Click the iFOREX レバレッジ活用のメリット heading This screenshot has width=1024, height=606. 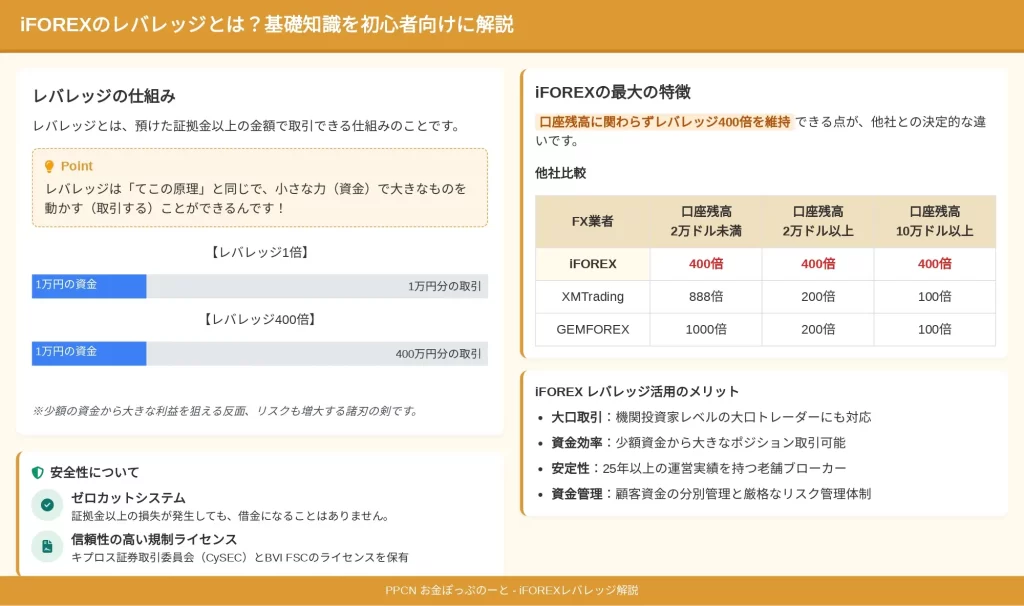coord(637,392)
